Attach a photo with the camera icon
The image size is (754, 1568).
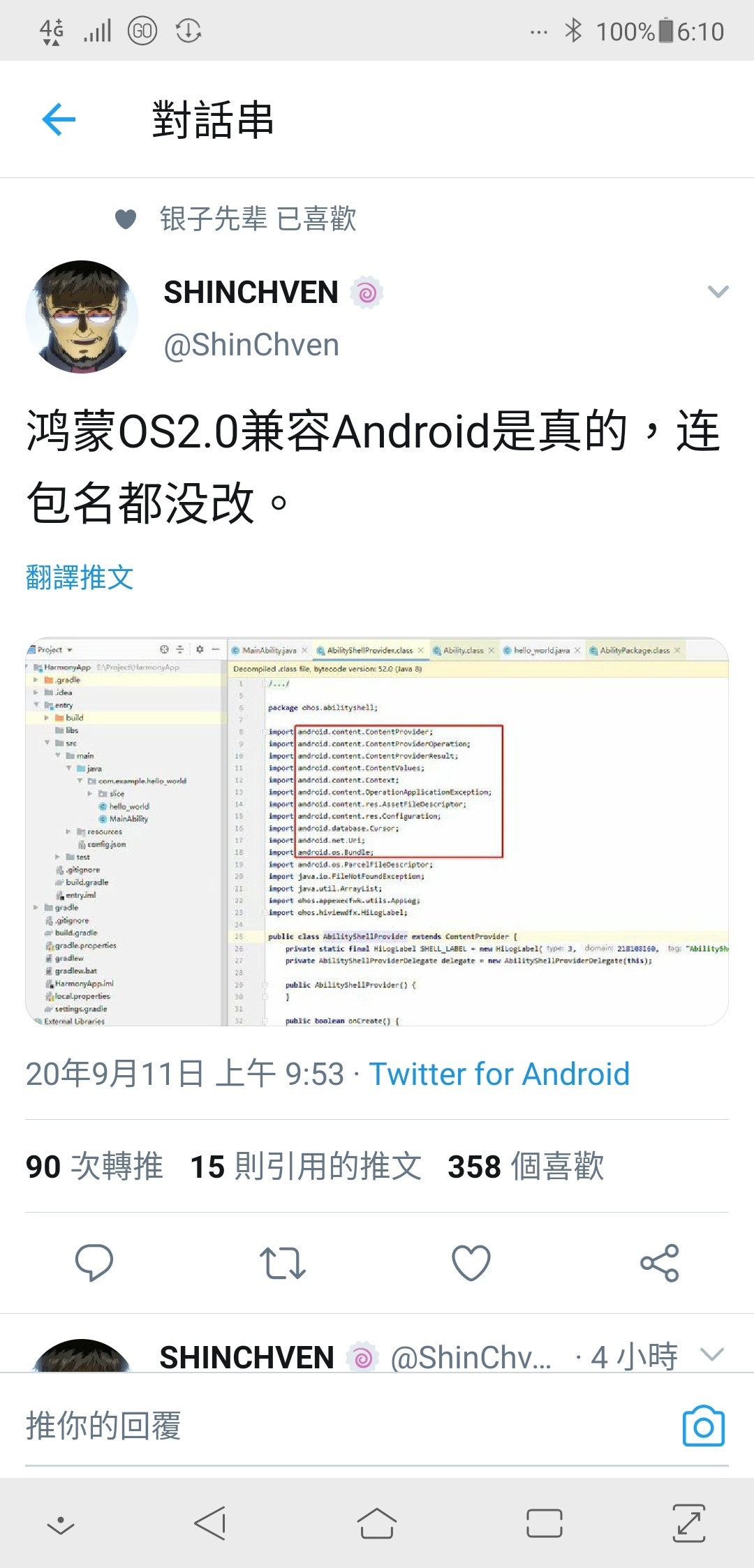[703, 1426]
